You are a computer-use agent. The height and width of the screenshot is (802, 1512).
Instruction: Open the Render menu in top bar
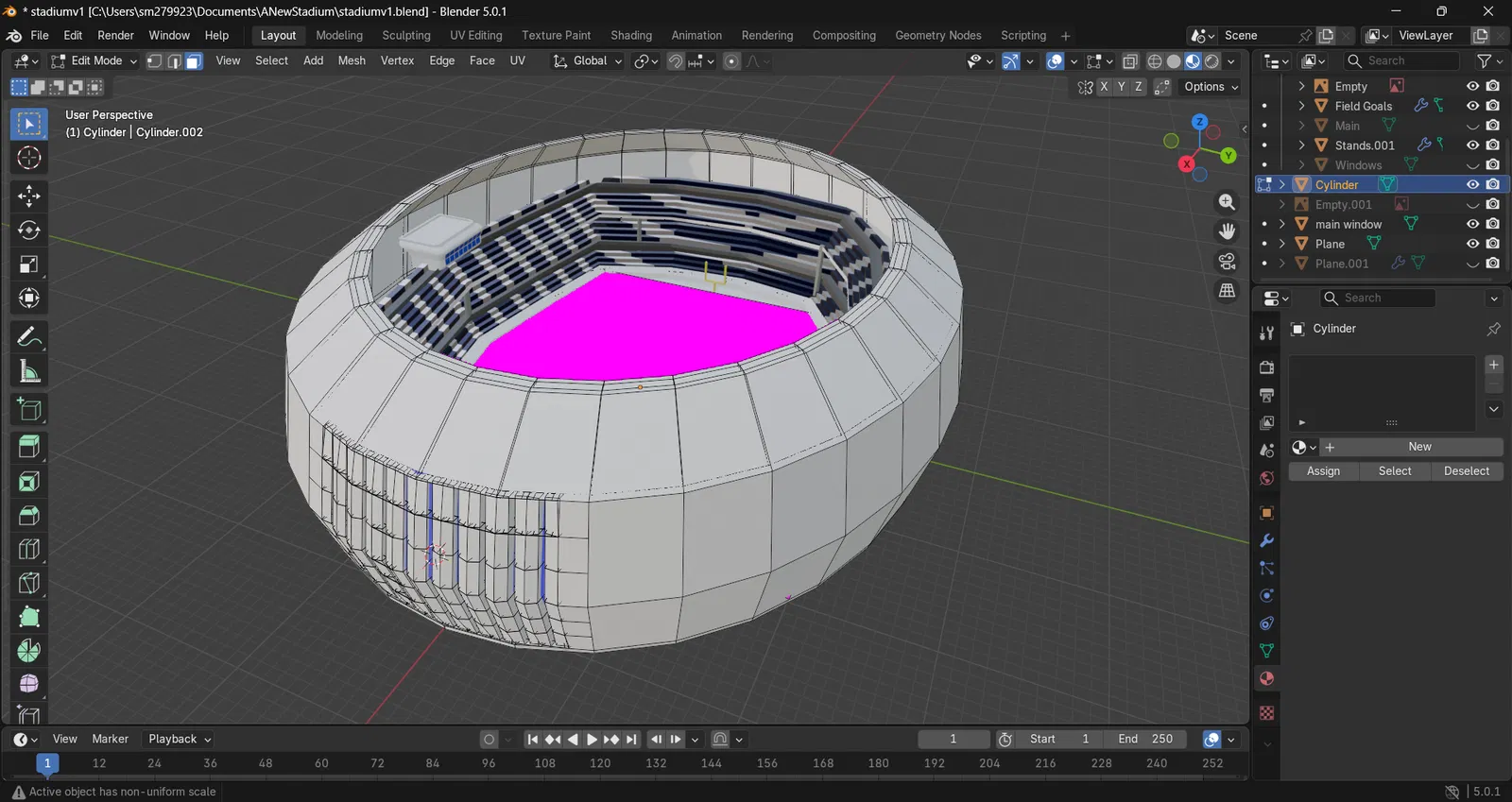[x=115, y=36]
